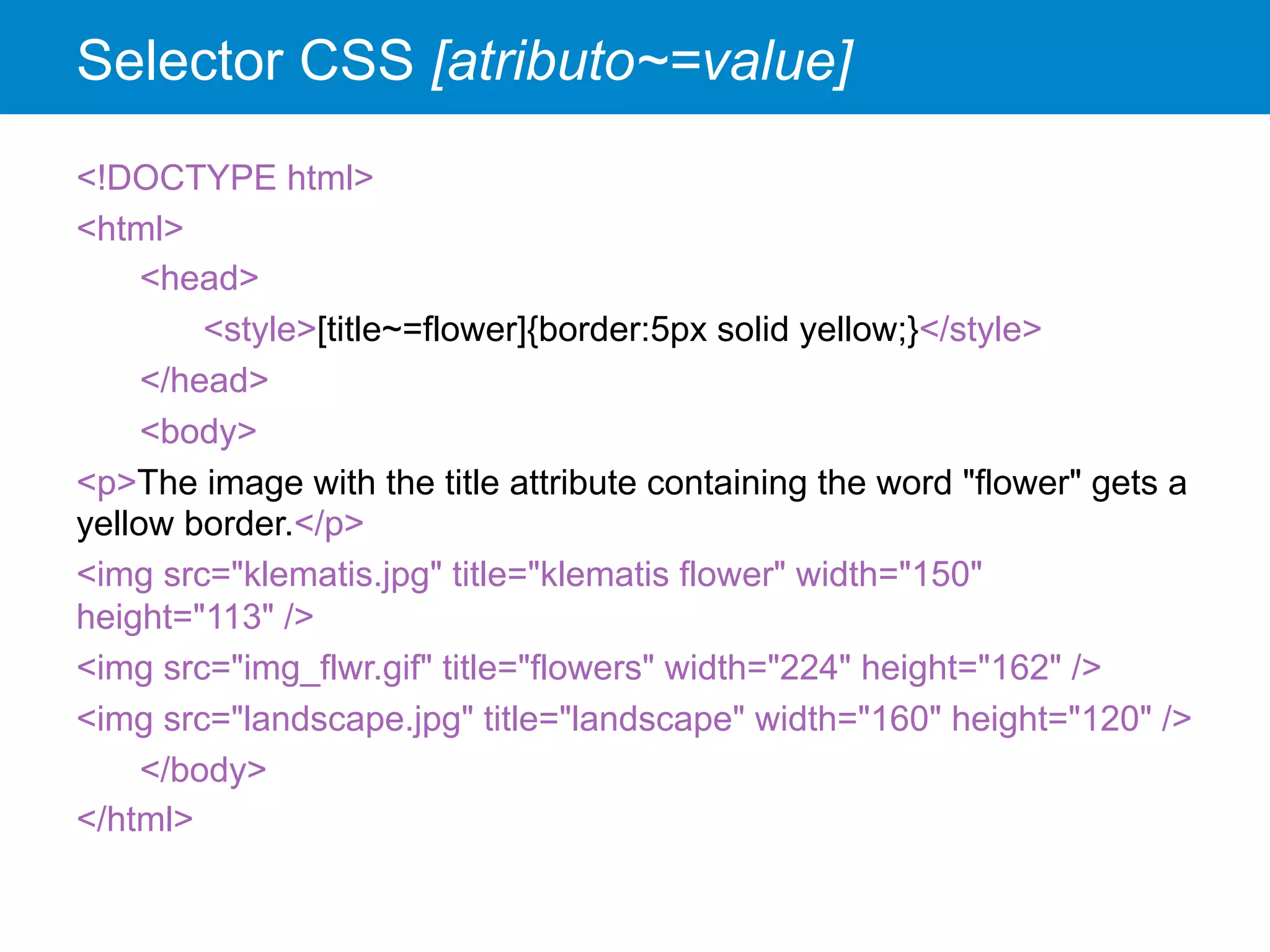Image resolution: width=1270 pixels, height=952 pixels.
Task: Click the opening '<body>' tag
Action: pyautogui.click(x=198, y=432)
